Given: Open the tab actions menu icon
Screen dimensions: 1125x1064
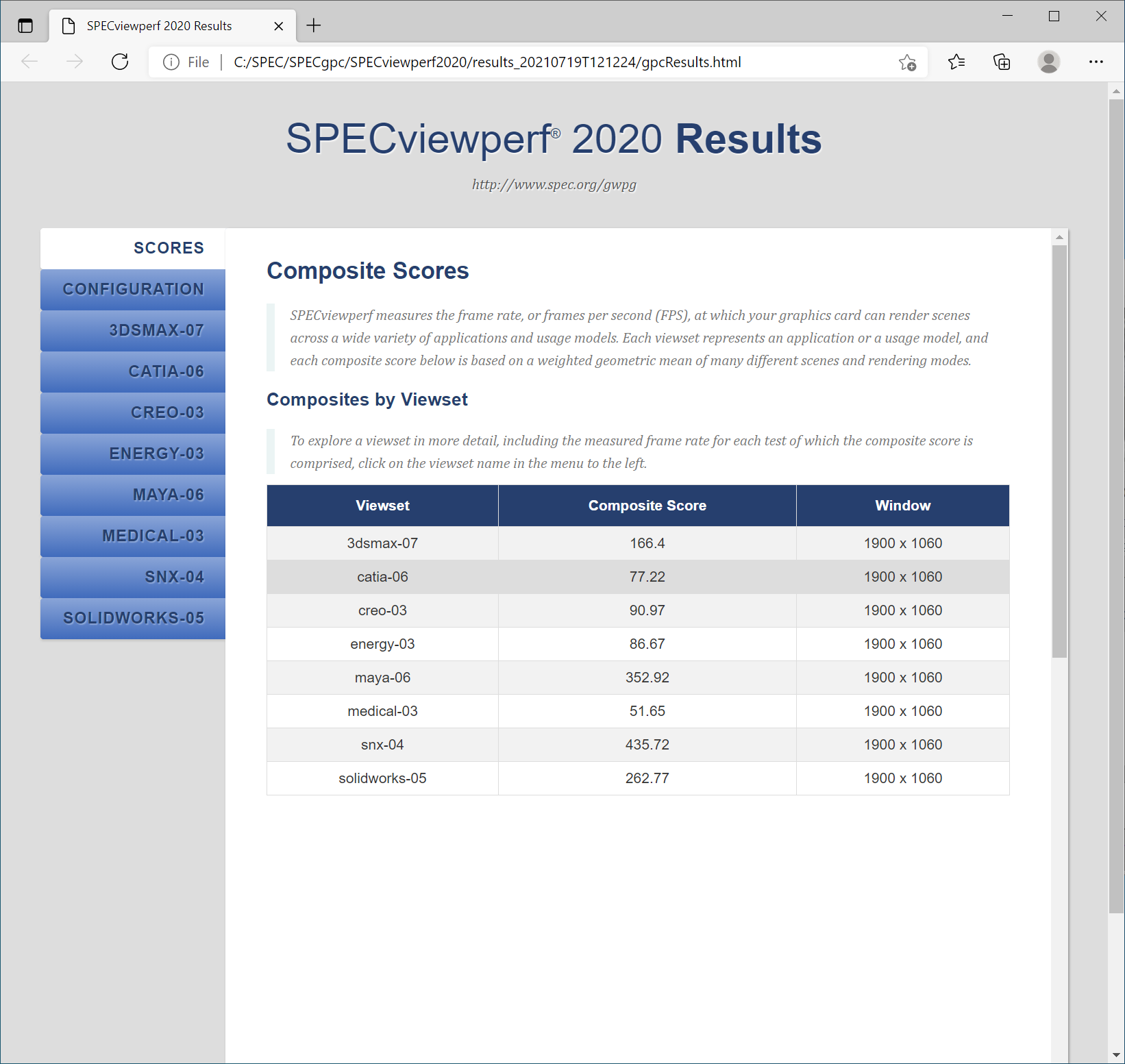Looking at the screenshot, I should point(25,26).
